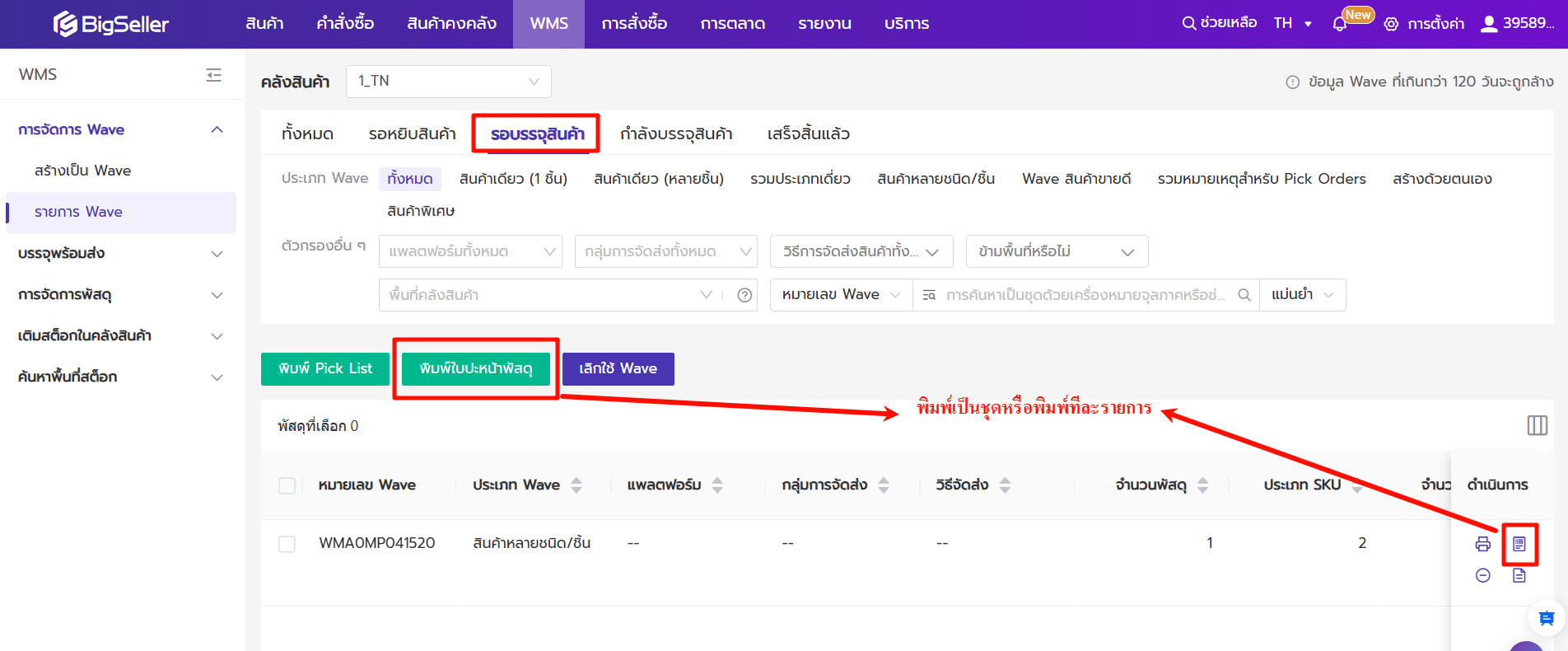Switch to waiting-to-pick tab
The image size is (1568, 651).
(412, 133)
